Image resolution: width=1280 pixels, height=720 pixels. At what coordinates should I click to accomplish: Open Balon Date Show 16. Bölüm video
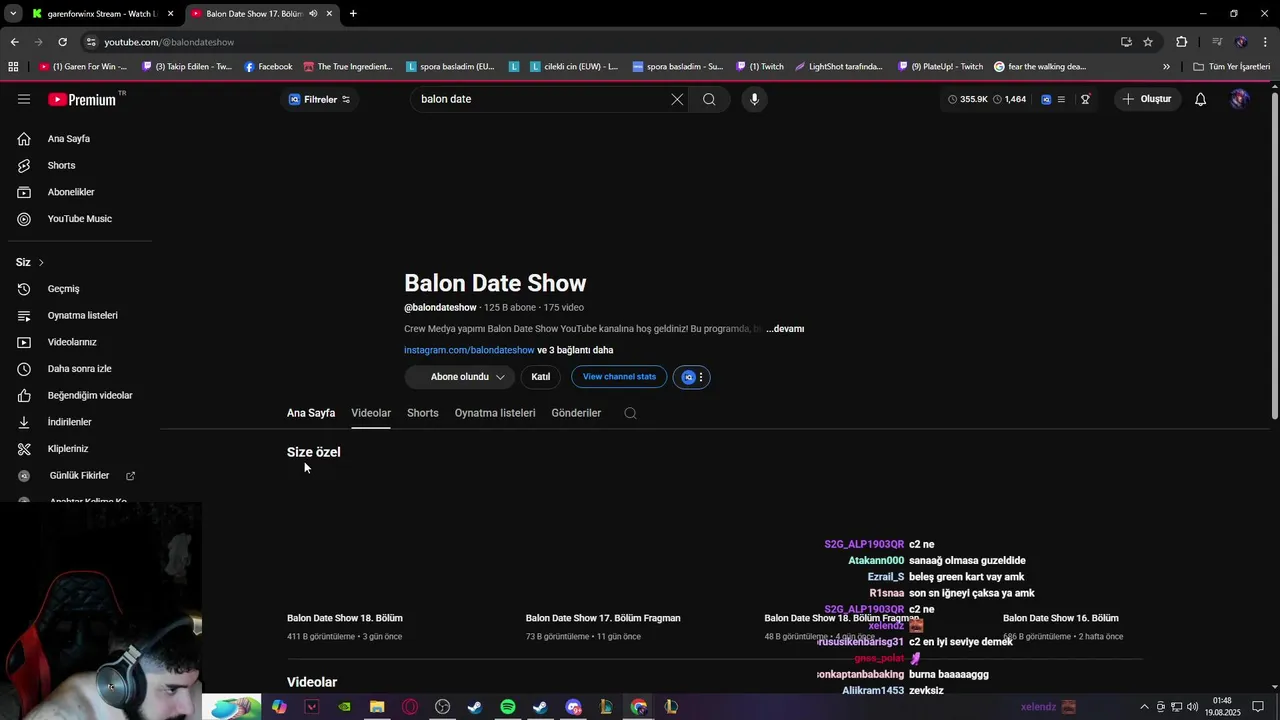coord(1061,618)
